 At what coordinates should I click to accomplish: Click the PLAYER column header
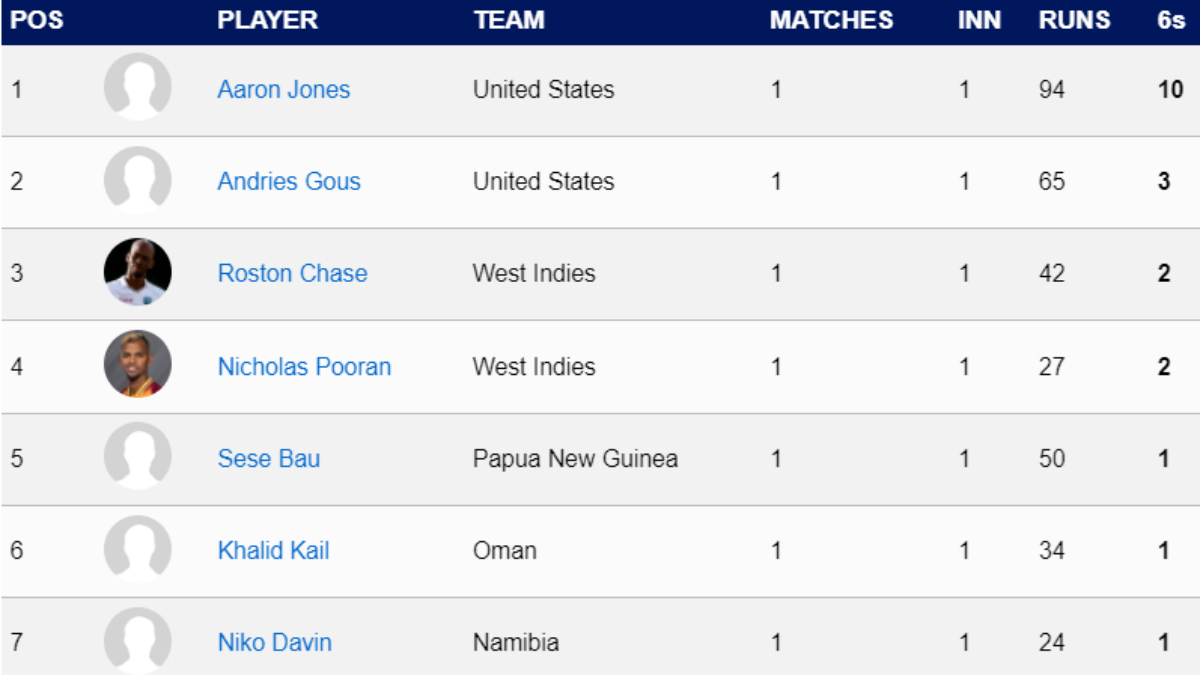pos(267,20)
